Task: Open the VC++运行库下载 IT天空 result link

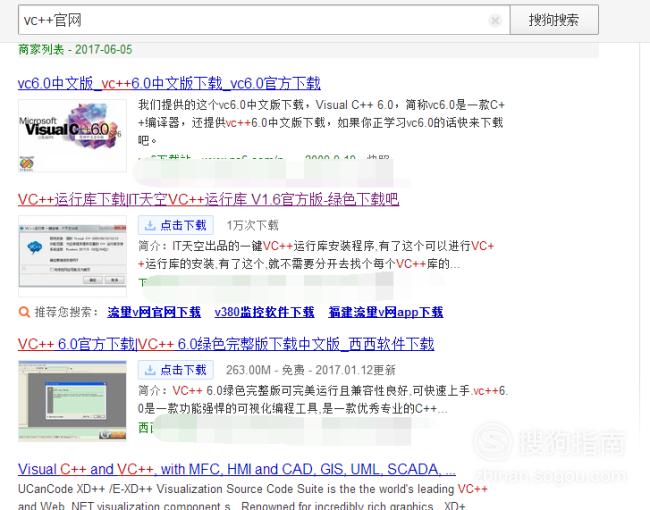Action: click(209, 199)
